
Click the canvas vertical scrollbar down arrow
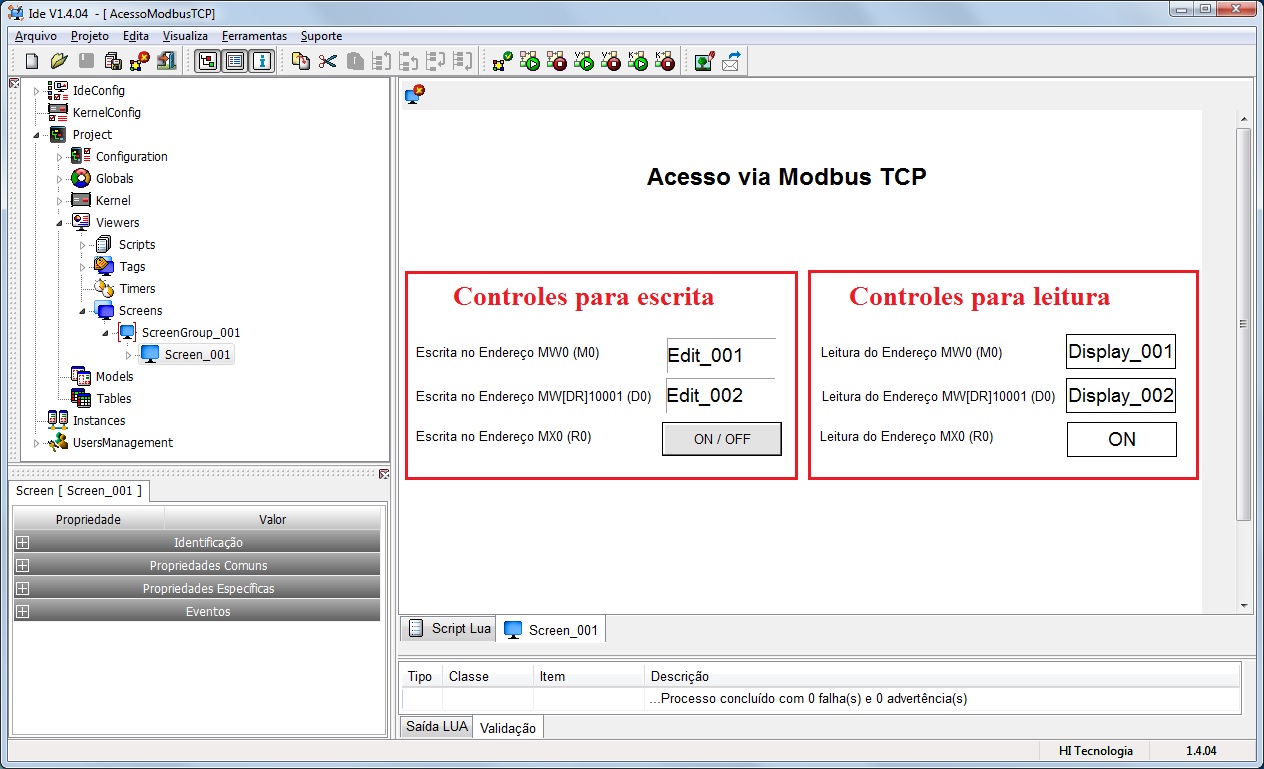(1244, 604)
